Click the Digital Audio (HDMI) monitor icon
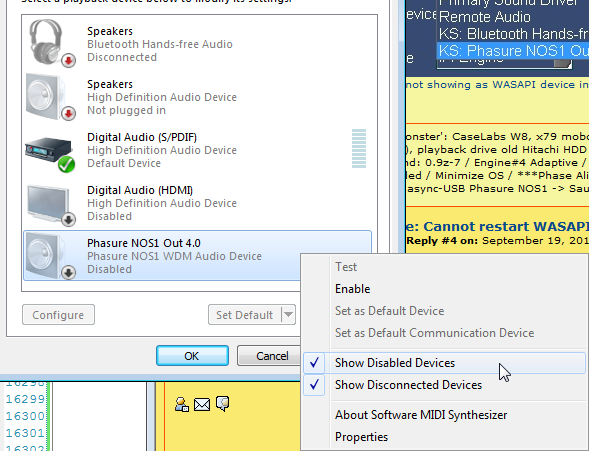589x451 pixels. tap(51, 205)
